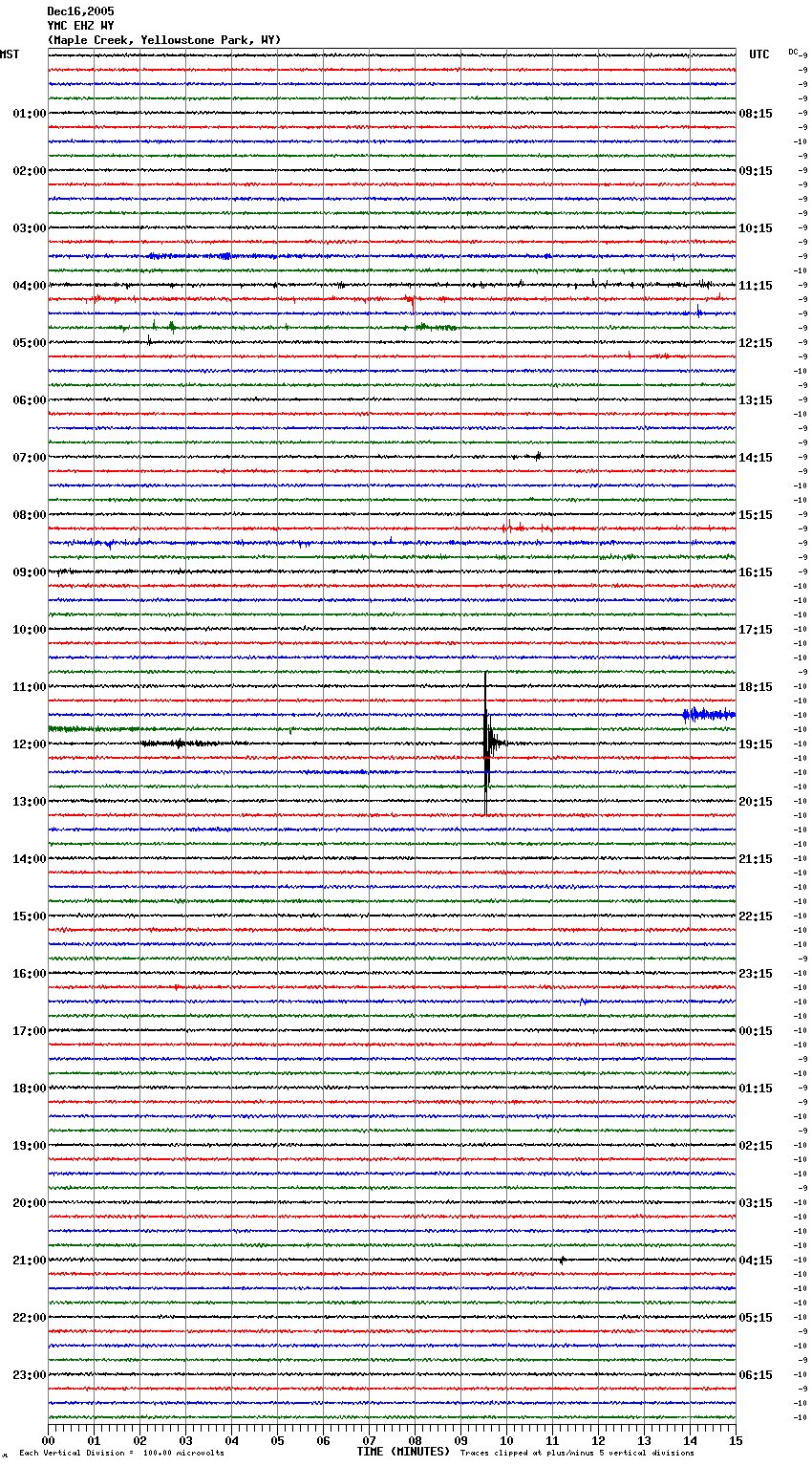Select the 13:00 MST hour label
The width and height of the screenshot is (812, 1466).
pyautogui.click(x=30, y=802)
